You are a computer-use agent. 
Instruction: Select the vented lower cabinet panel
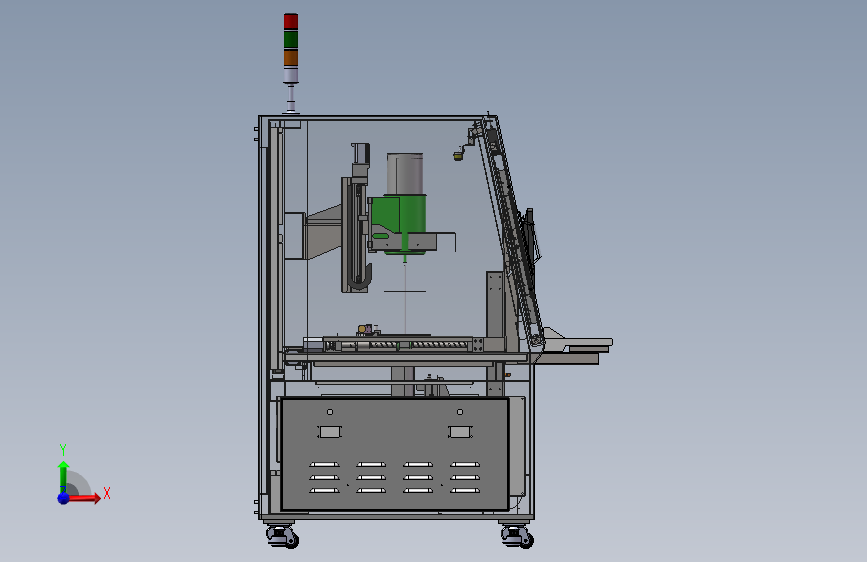tap(395, 454)
